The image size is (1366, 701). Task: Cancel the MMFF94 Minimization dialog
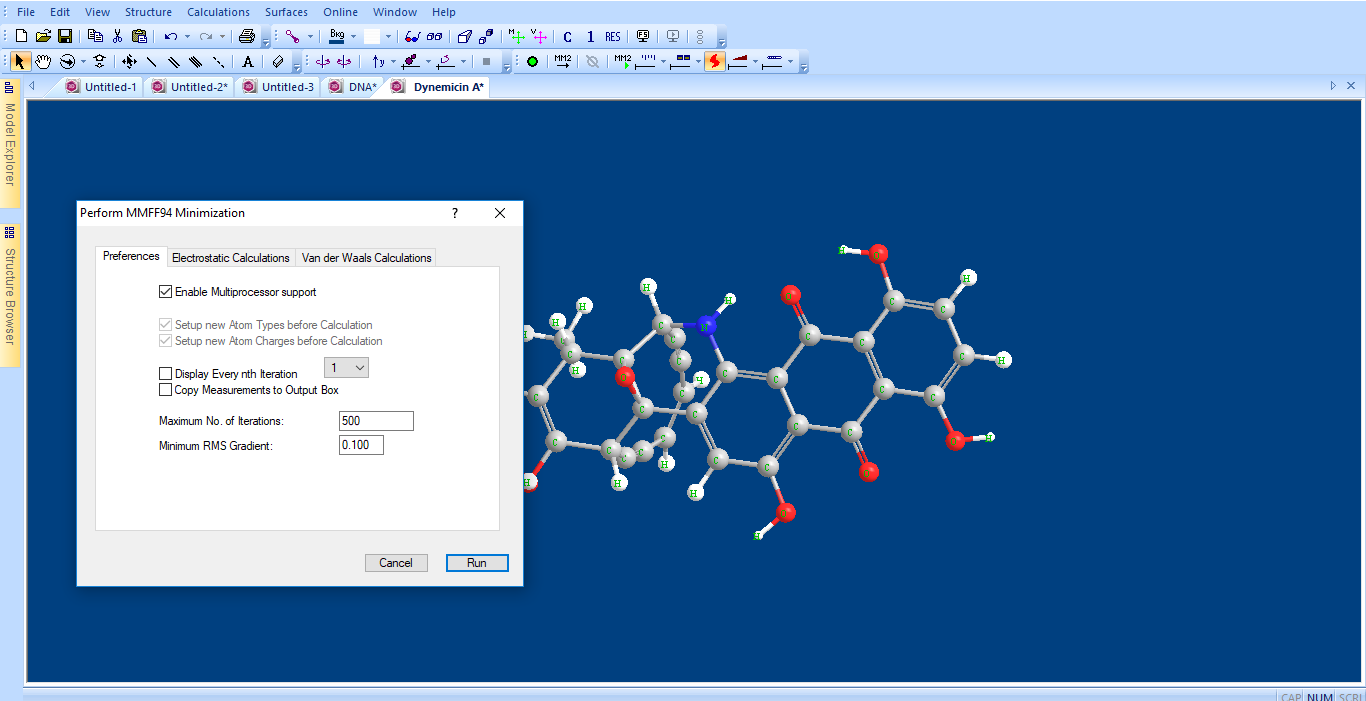click(x=396, y=563)
